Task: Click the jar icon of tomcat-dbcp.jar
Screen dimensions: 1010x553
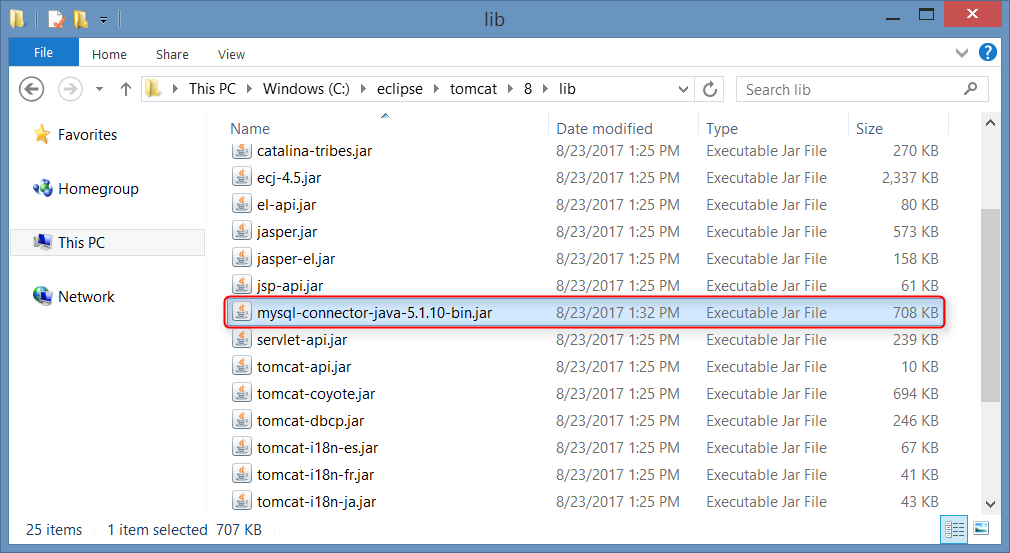Action: pyautogui.click(x=242, y=420)
